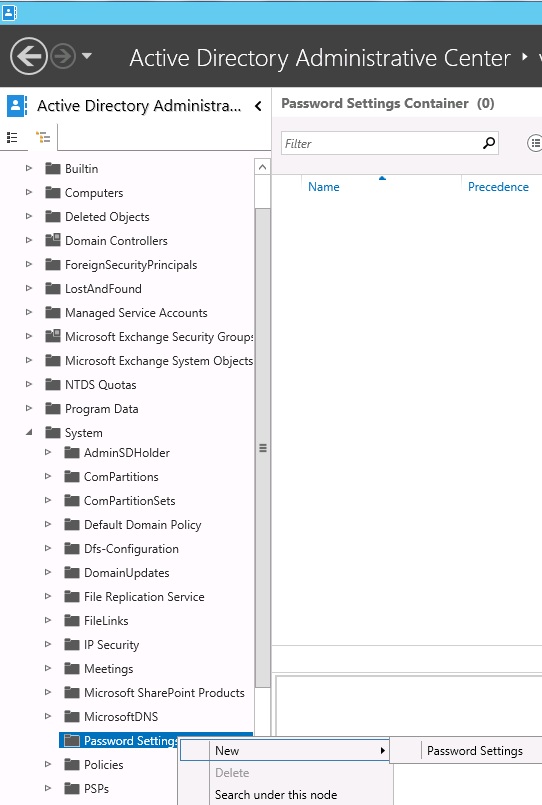Expand the Policies node
This screenshot has height=805, width=542.
48,764
